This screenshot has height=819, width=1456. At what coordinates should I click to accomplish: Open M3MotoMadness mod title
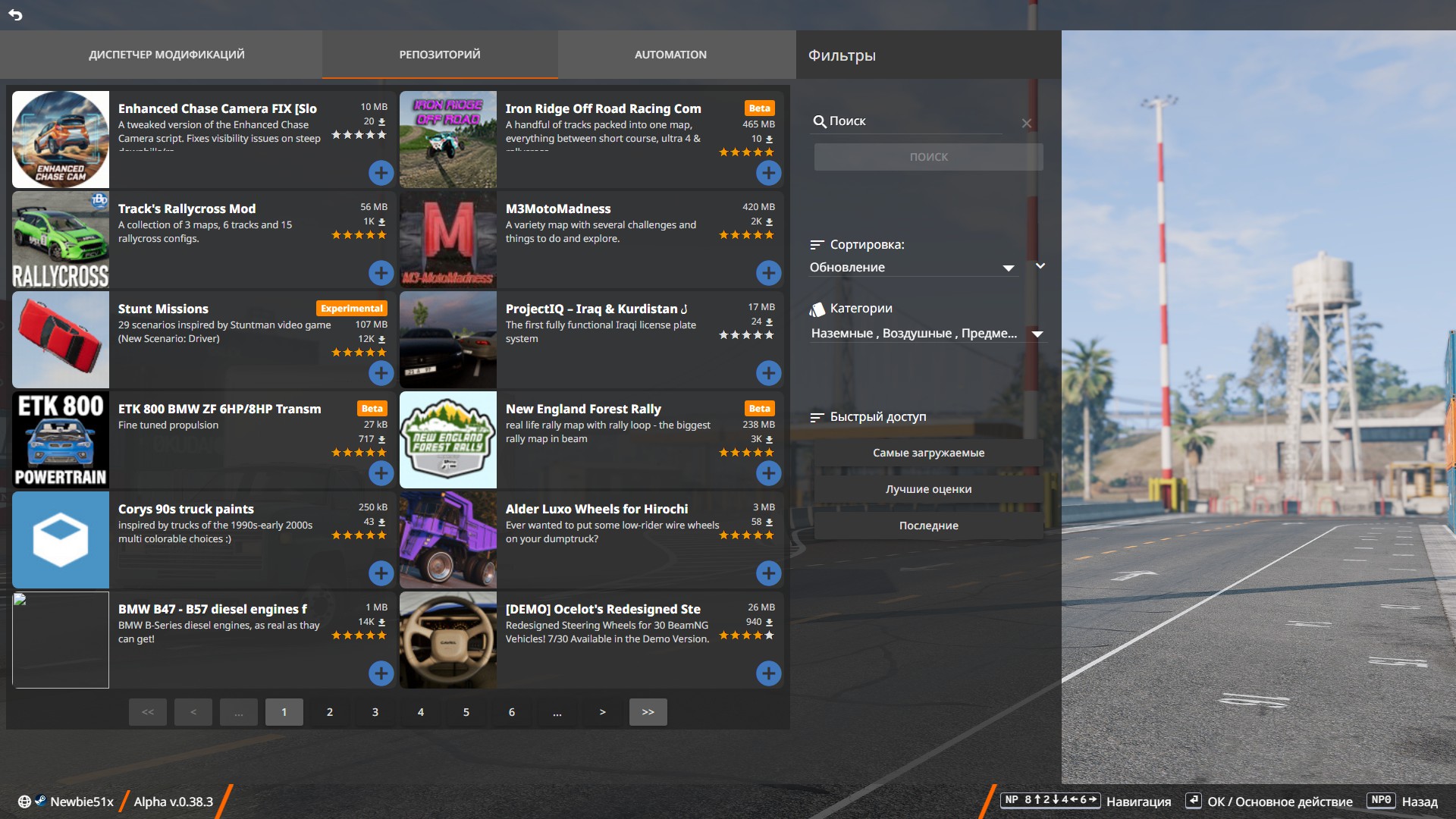click(x=558, y=209)
